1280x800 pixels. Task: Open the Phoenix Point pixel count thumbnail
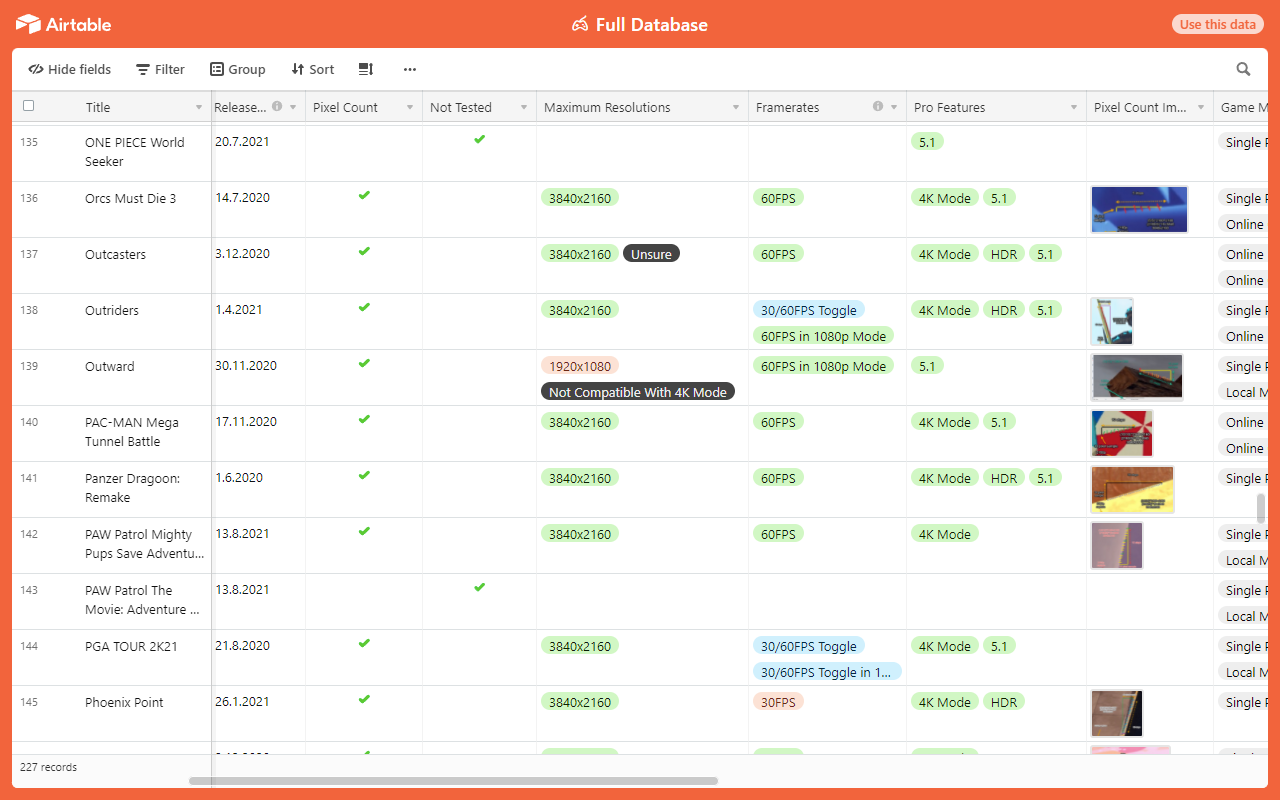(1117, 713)
